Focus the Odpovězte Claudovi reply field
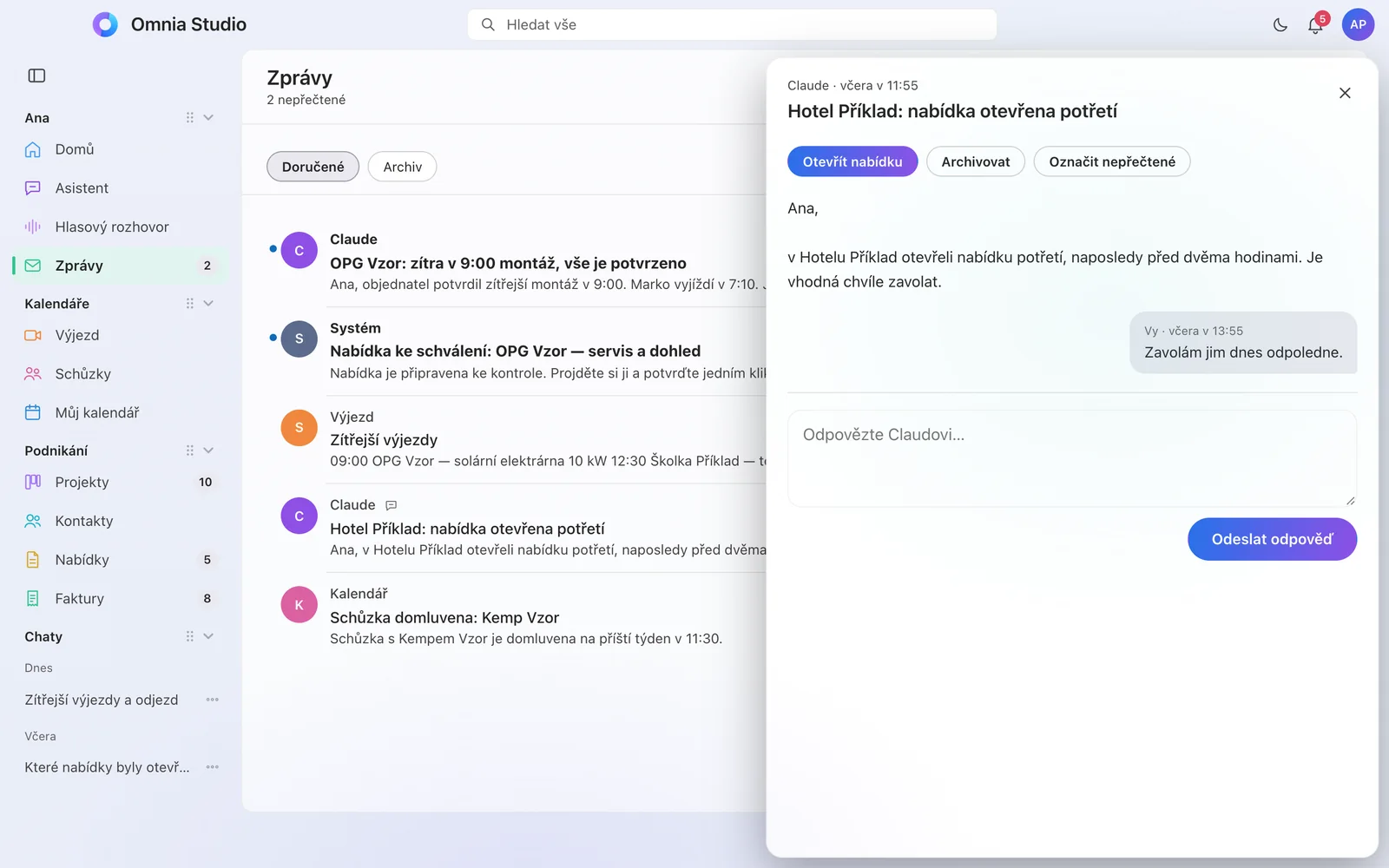 (x=1072, y=458)
